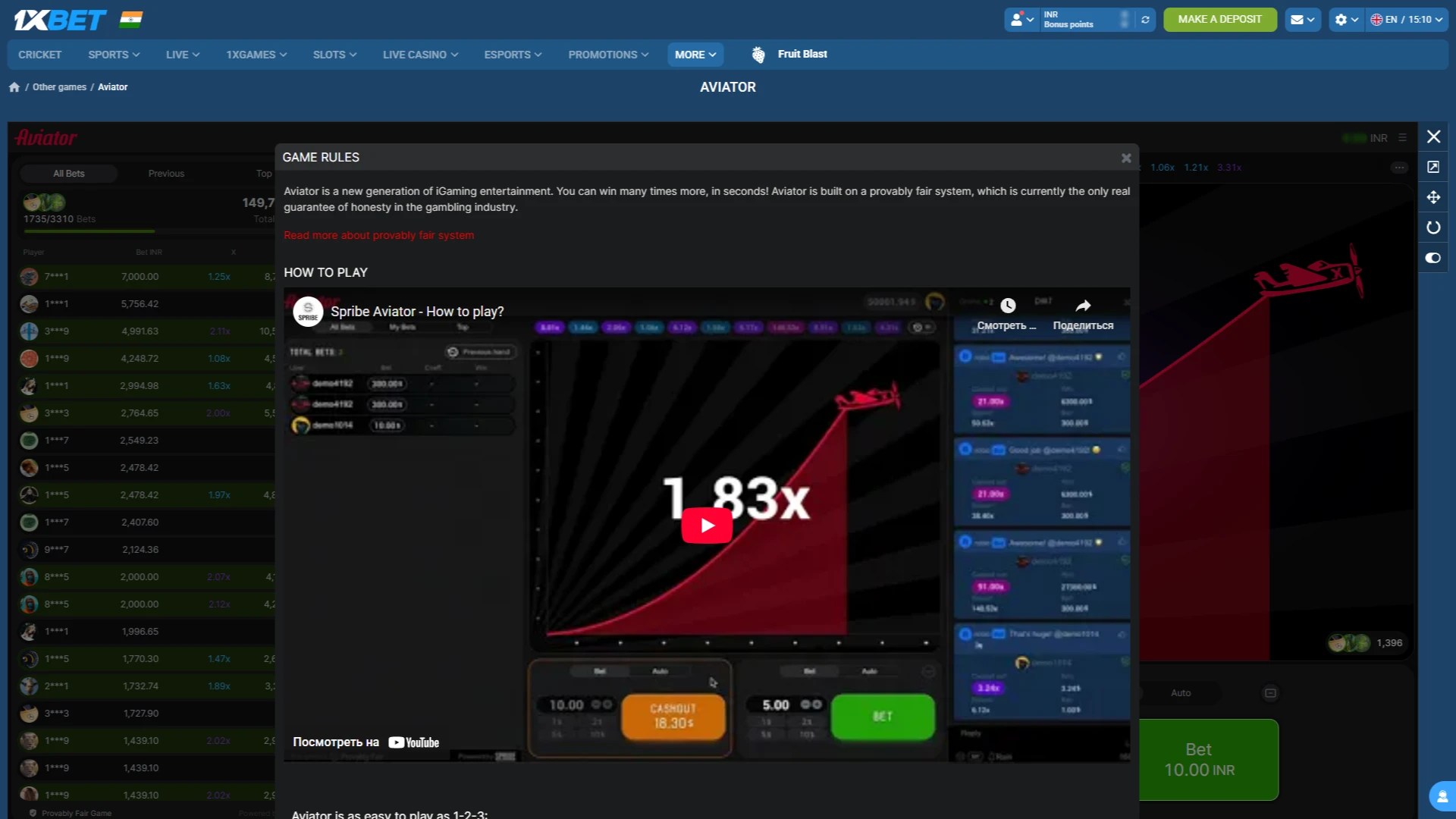Open the language EN selector
The height and width of the screenshot is (819, 1456).
(x=1407, y=20)
